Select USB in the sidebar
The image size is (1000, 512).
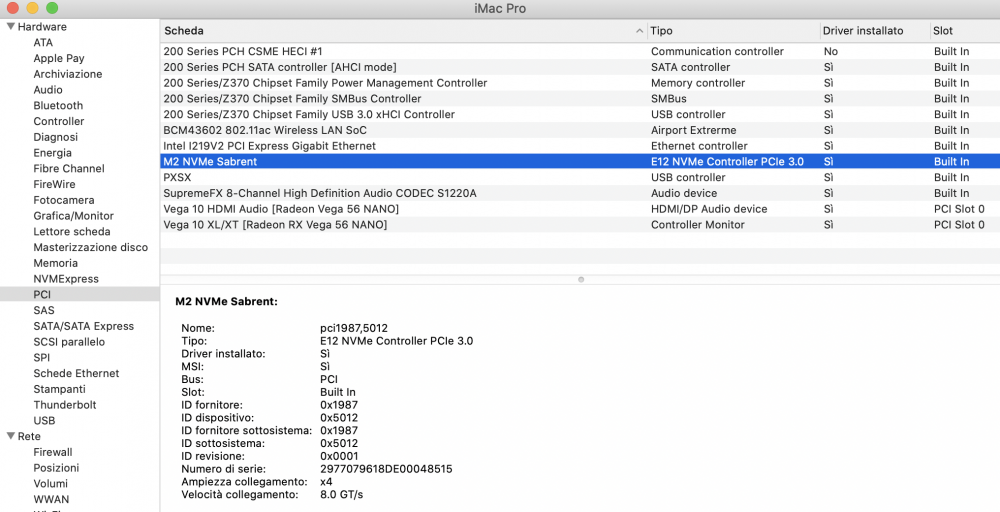[44, 421]
